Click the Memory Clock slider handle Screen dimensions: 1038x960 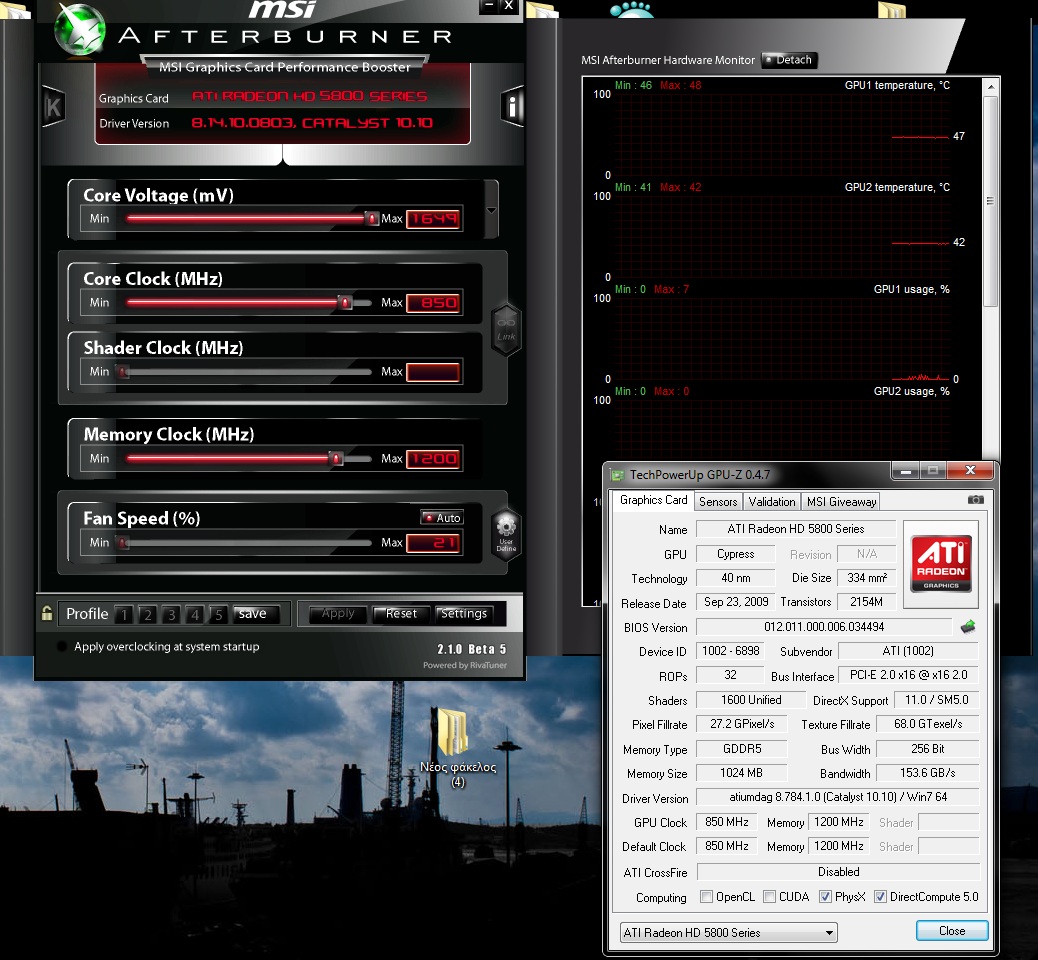(336, 458)
